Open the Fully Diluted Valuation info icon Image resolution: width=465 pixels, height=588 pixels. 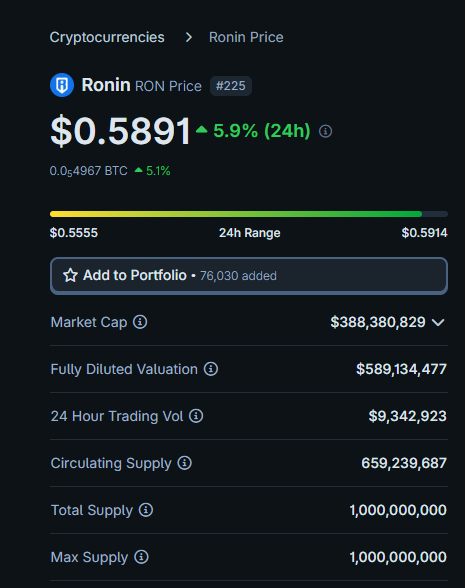point(211,369)
